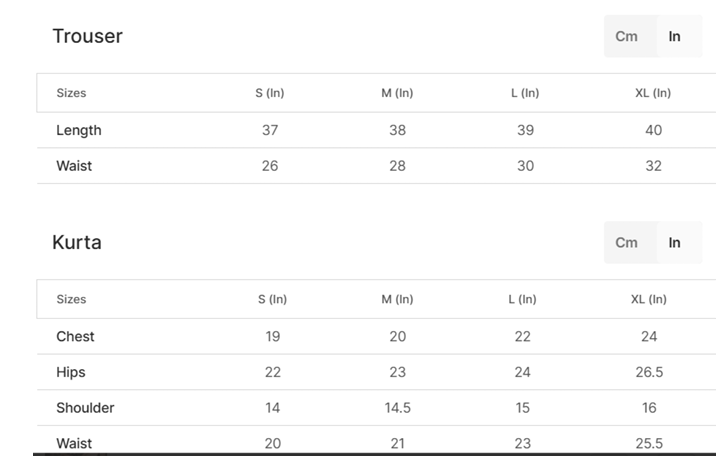Click the Trouser section heading
The height and width of the screenshot is (462, 716).
click(x=87, y=37)
